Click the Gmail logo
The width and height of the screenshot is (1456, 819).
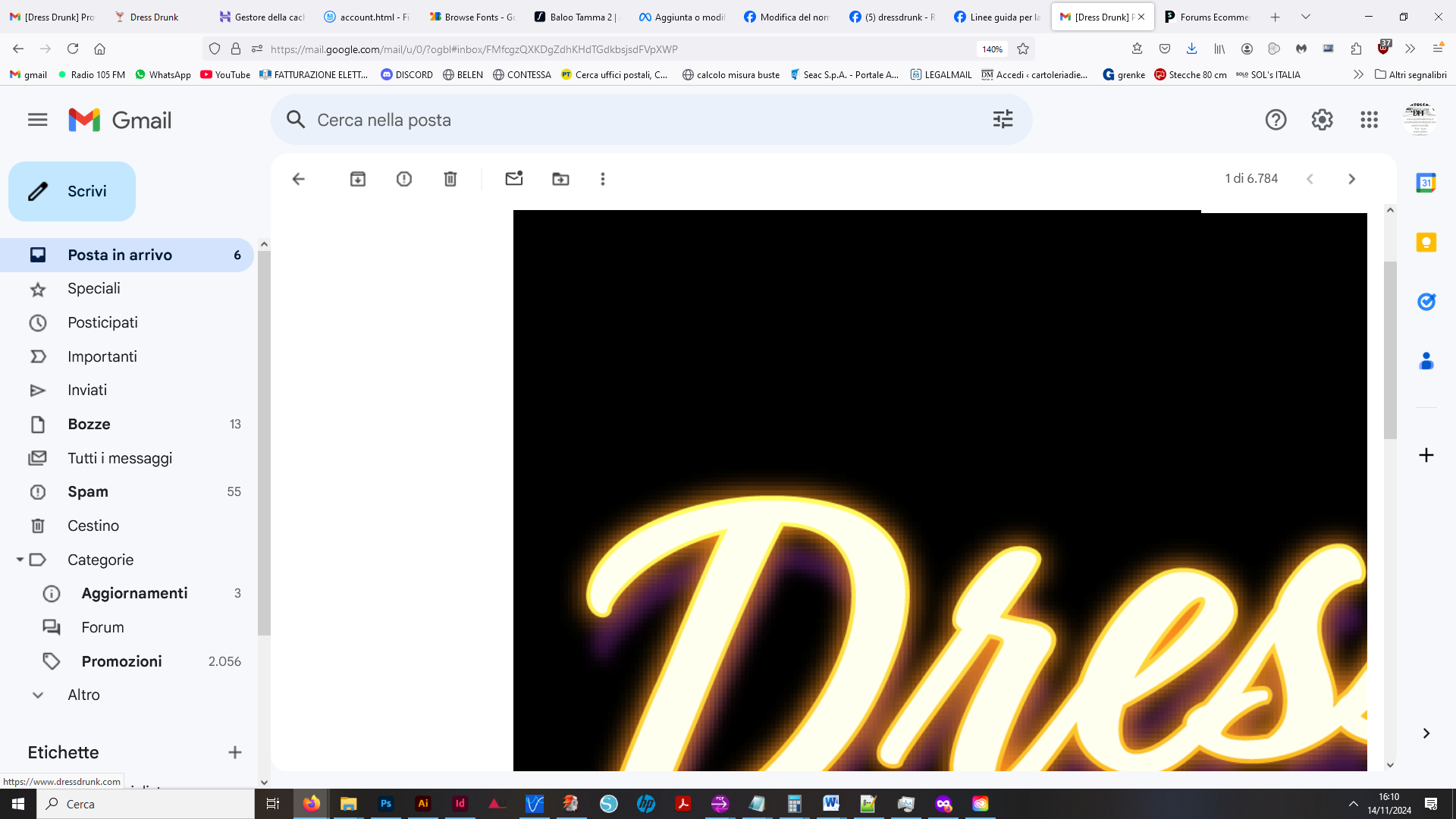(x=120, y=120)
